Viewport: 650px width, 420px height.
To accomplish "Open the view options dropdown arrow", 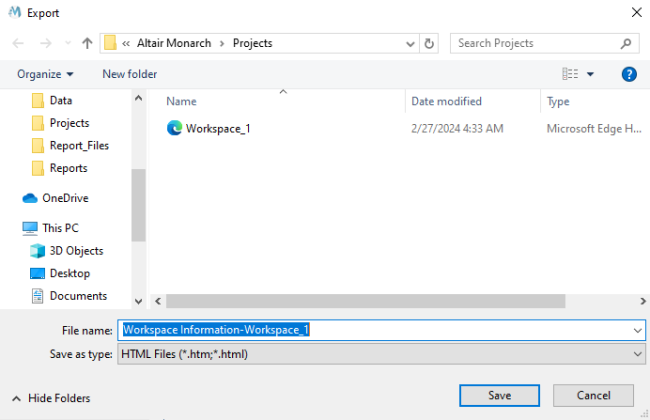I will point(590,74).
